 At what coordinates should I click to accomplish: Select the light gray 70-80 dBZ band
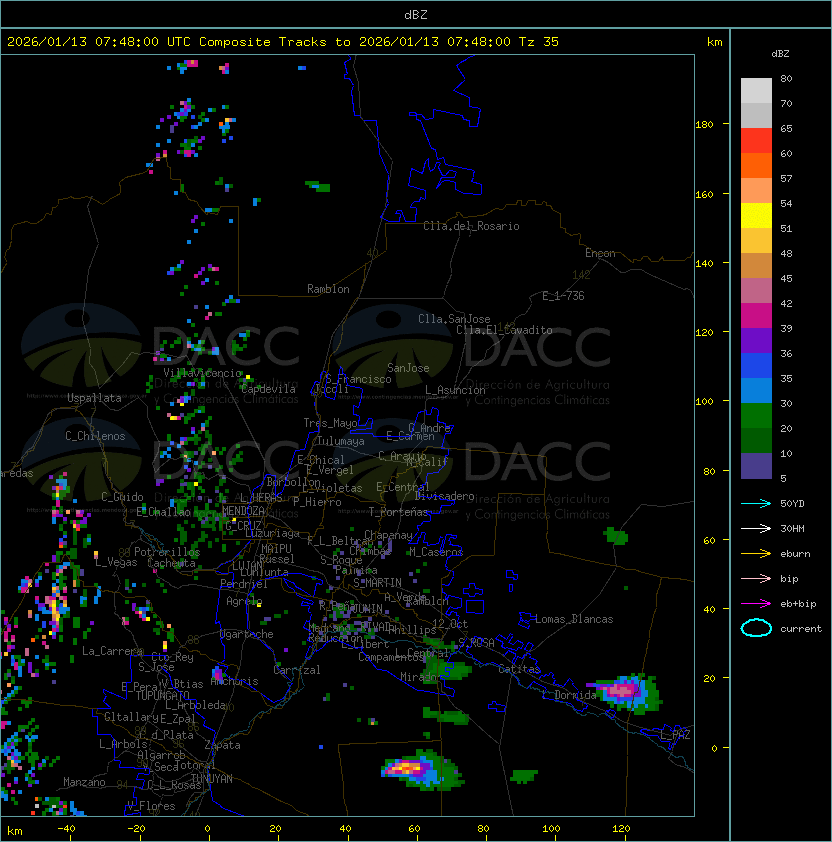click(x=756, y=91)
